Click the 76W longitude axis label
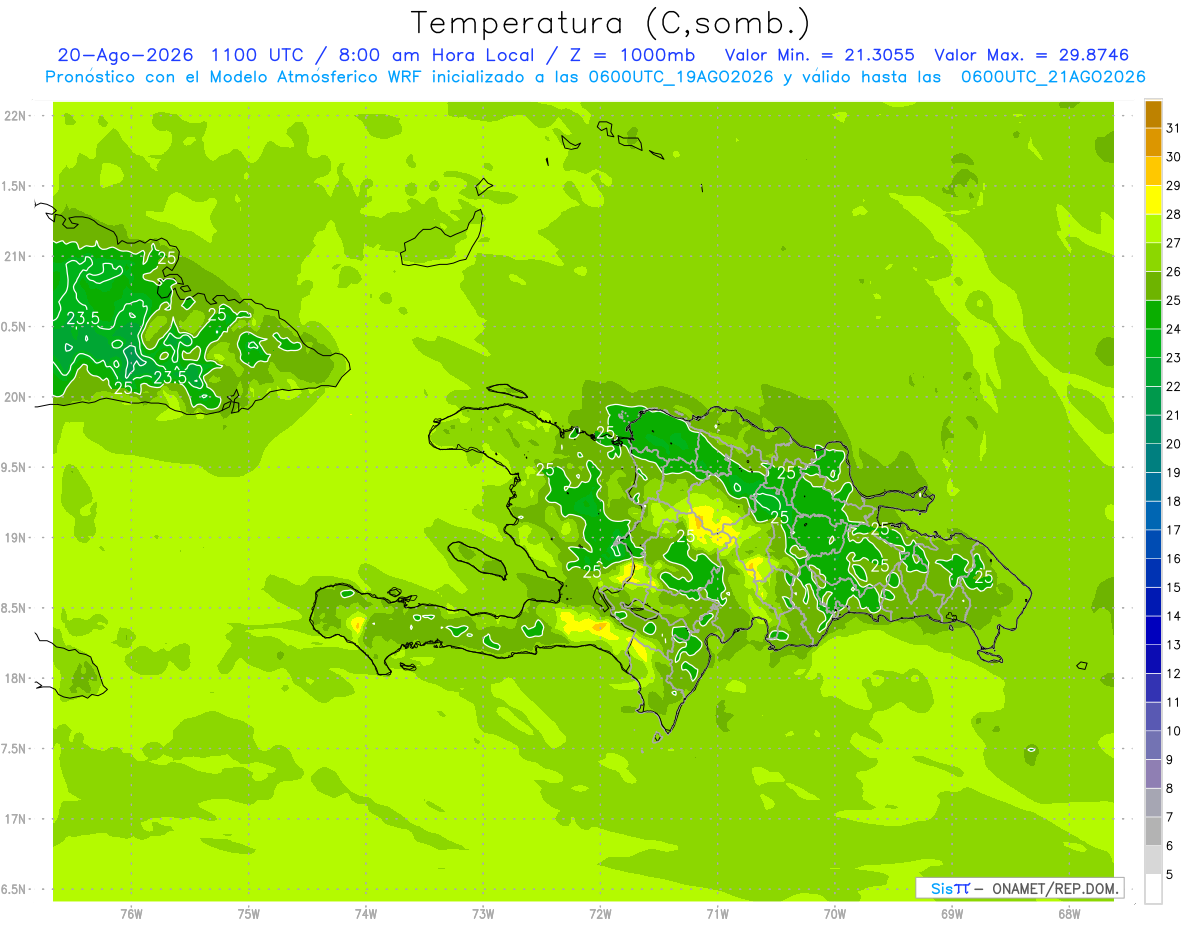1200x927 pixels. click(131, 914)
